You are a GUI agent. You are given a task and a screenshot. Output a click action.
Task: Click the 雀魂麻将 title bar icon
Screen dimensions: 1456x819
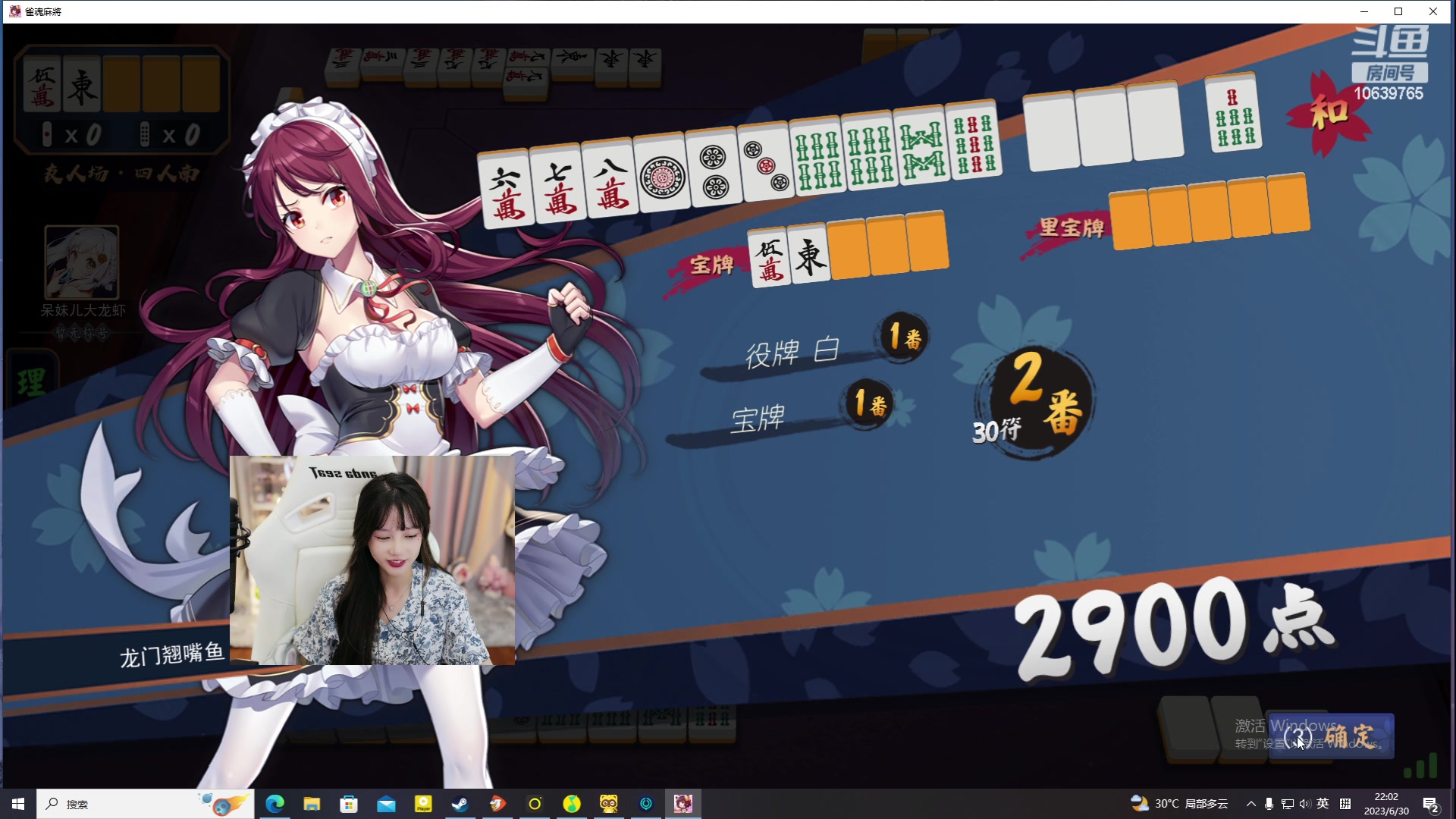(14, 11)
